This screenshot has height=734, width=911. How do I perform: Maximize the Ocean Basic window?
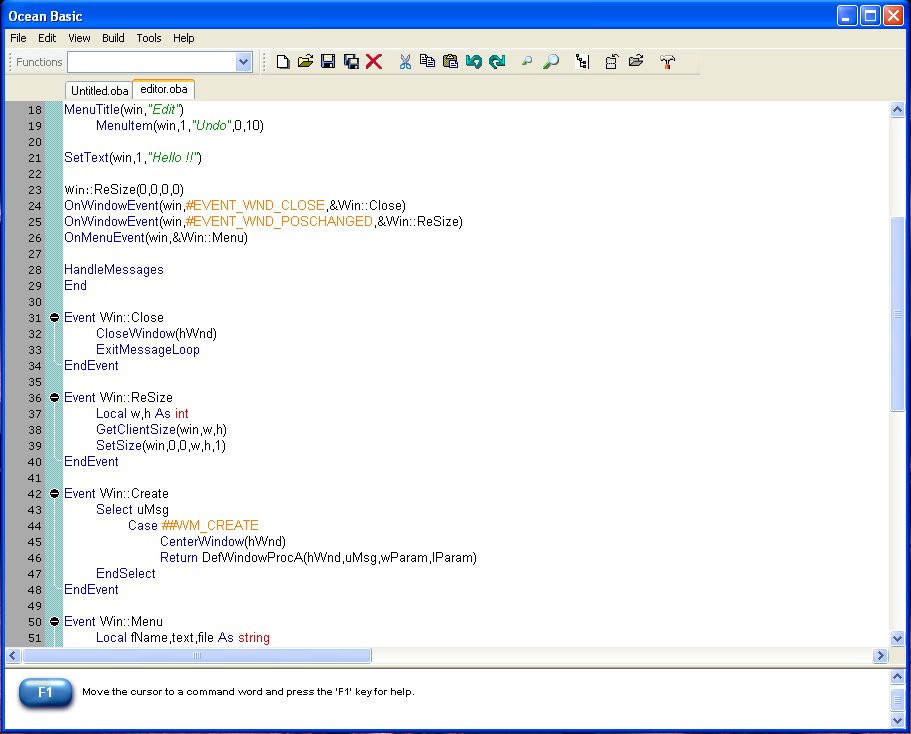click(x=870, y=16)
